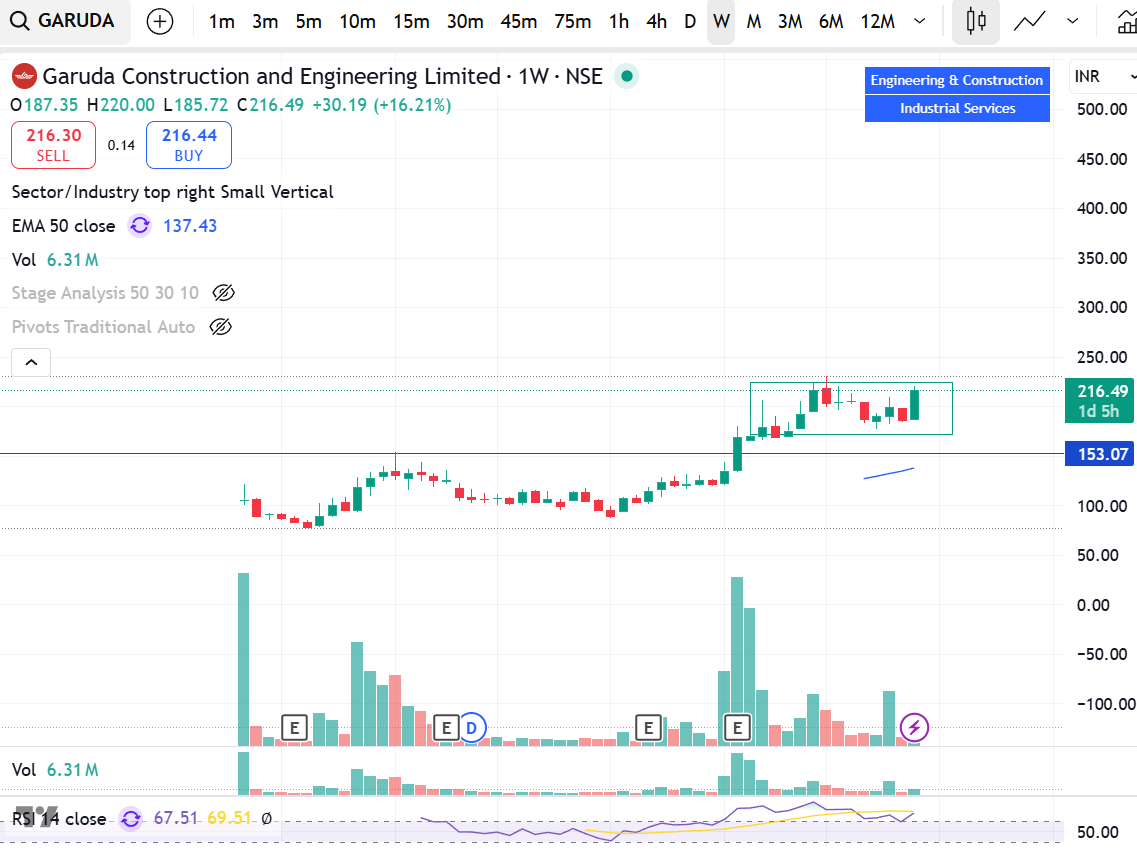Viewport: 1137px width, 855px height.
Task: Select the candlestick chart style icon
Action: tap(975, 22)
